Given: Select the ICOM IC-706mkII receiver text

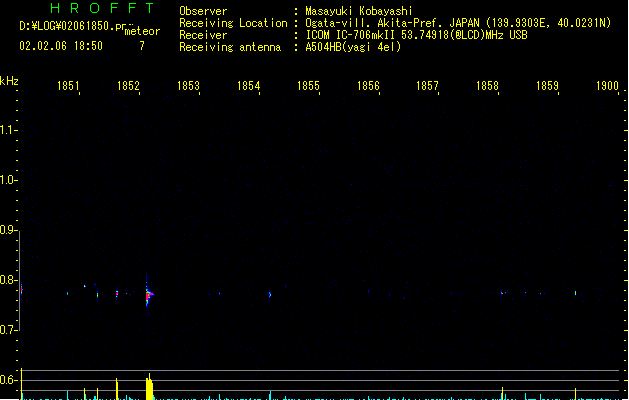Looking at the screenshot, I should [416, 35].
